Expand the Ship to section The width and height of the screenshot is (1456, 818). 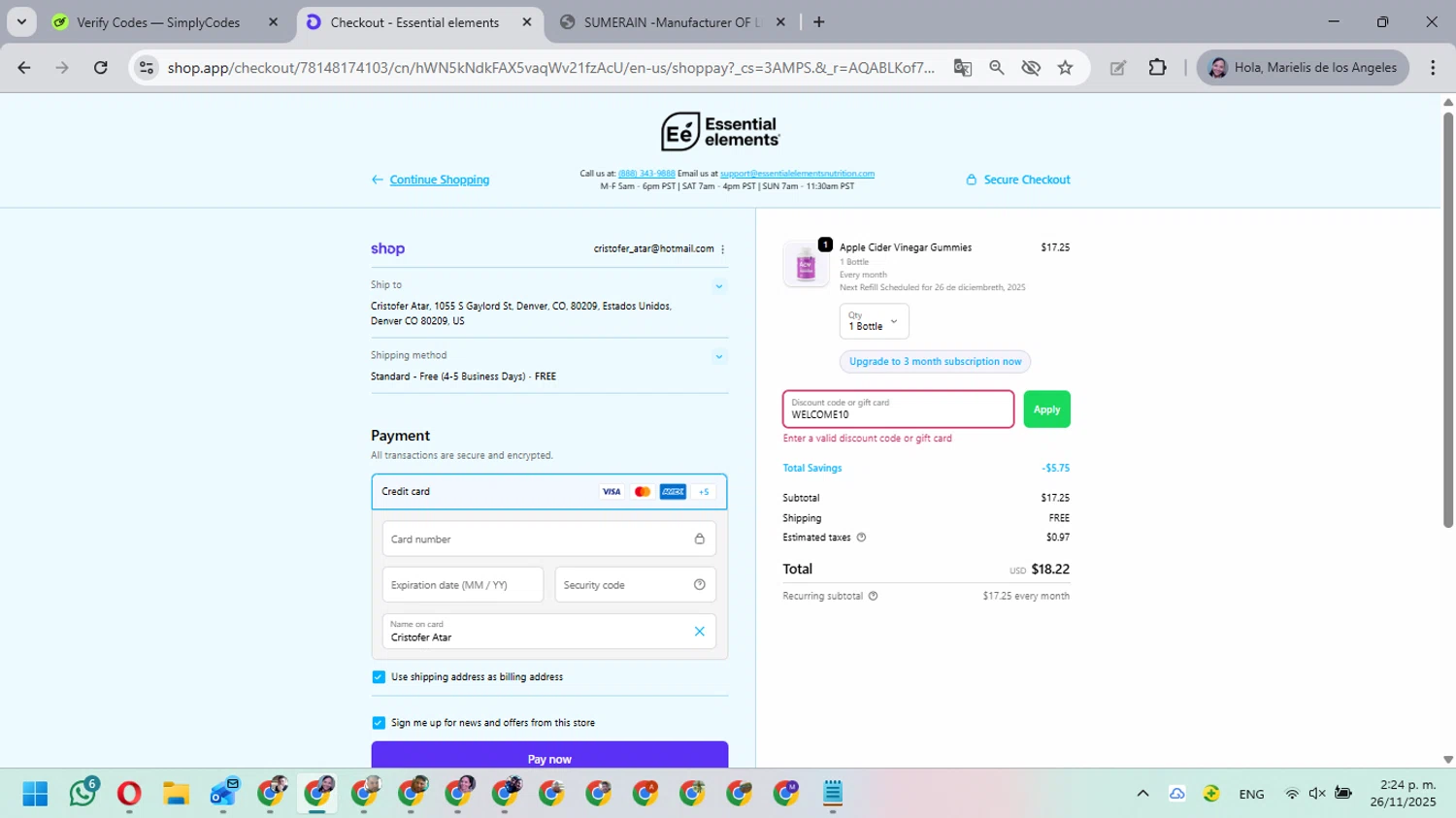[x=719, y=286]
